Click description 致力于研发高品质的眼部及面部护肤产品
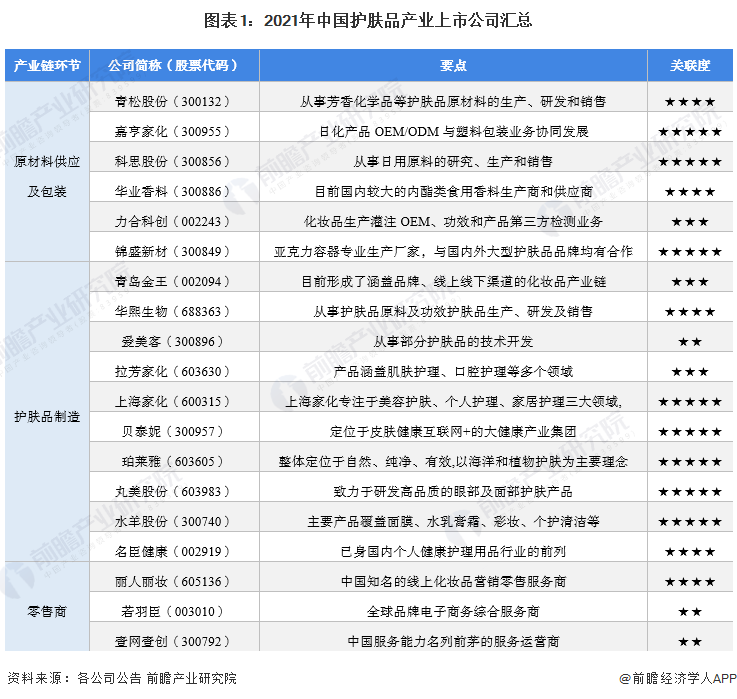Screen dimensions: 737x699 (x=453, y=492)
